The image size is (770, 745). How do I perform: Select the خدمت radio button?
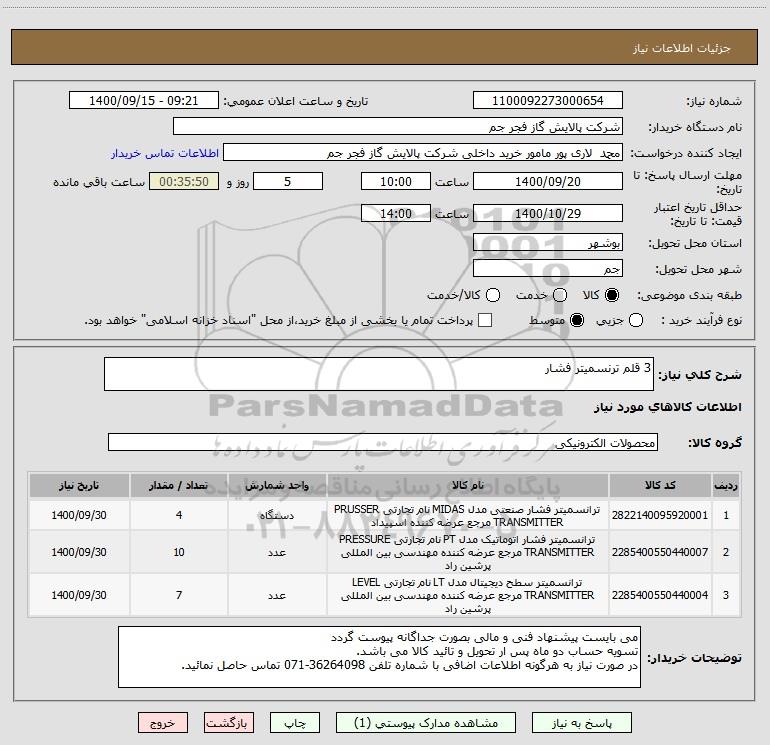(x=560, y=296)
